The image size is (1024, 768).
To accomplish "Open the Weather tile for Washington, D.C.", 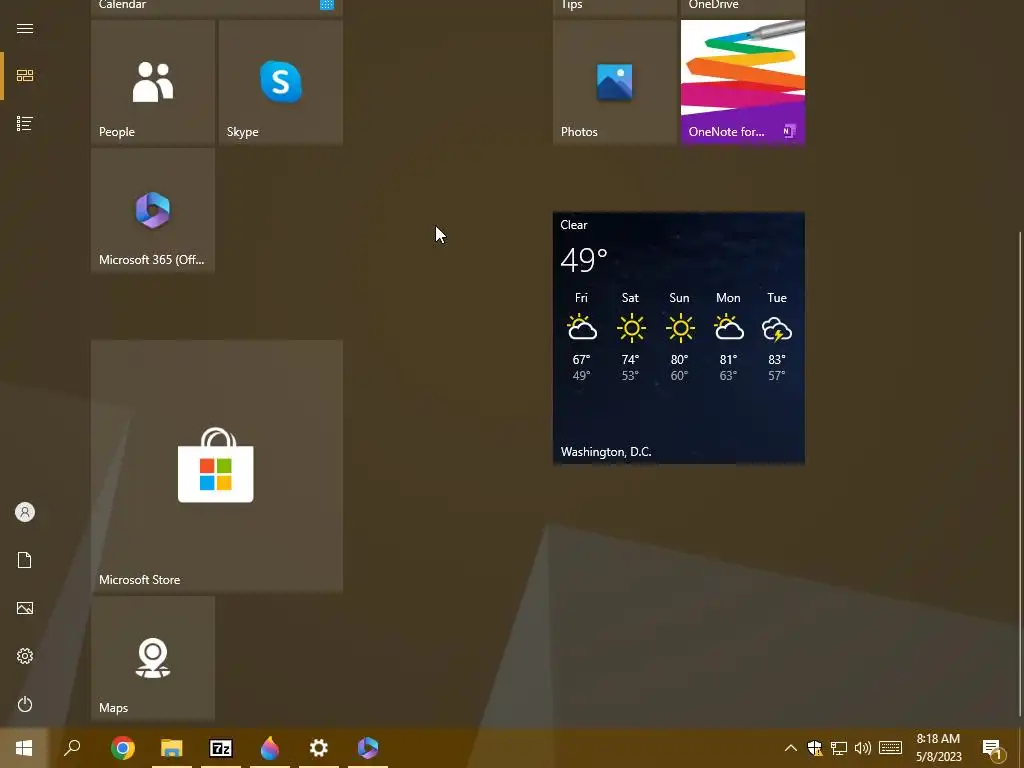I will click(679, 338).
